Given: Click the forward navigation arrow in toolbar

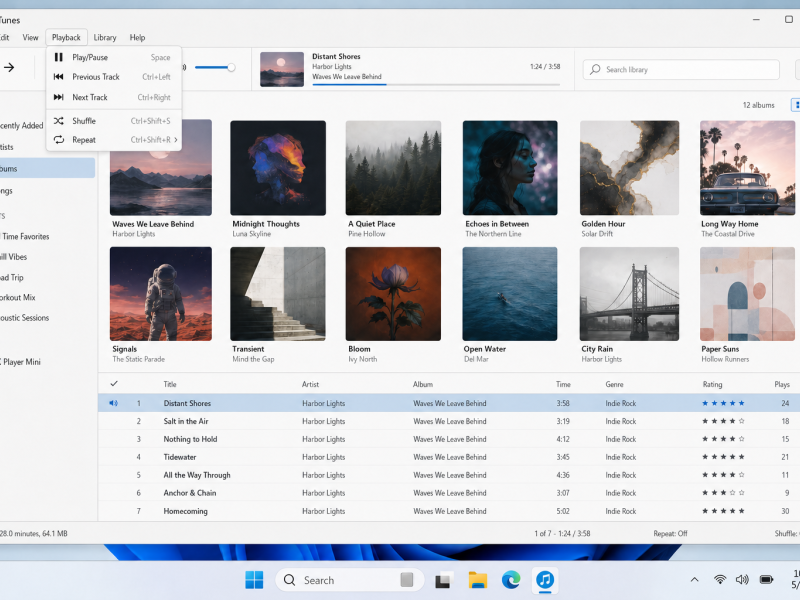Looking at the screenshot, I should [x=9, y=67].
